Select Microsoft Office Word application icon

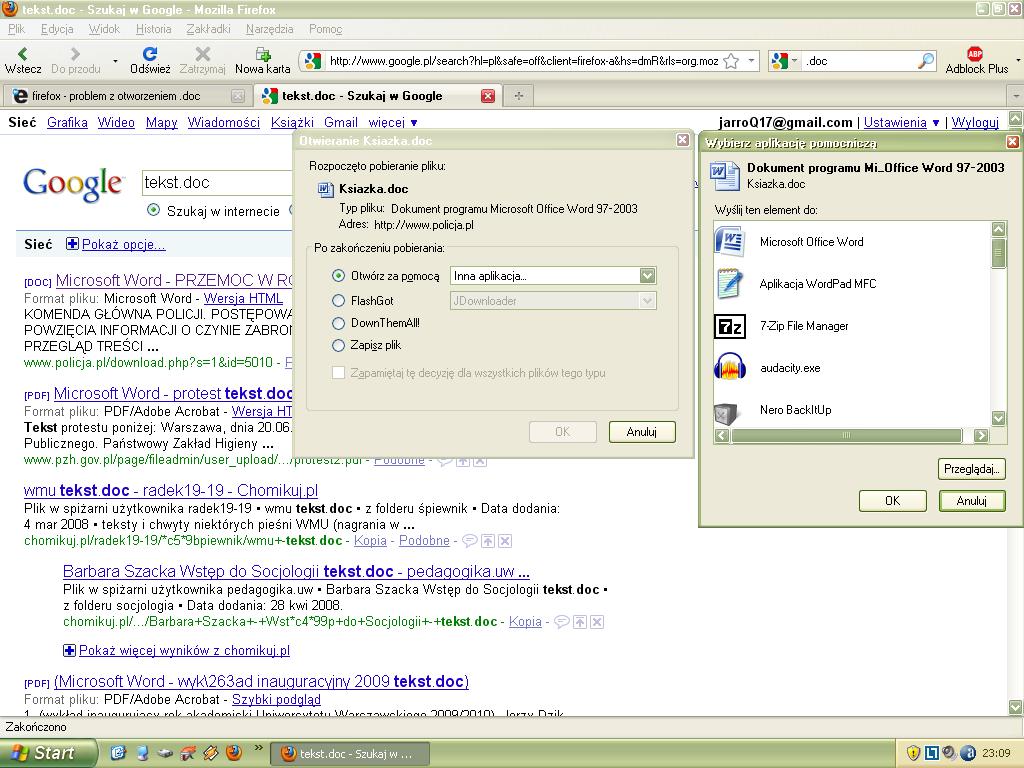click(729, 241)
